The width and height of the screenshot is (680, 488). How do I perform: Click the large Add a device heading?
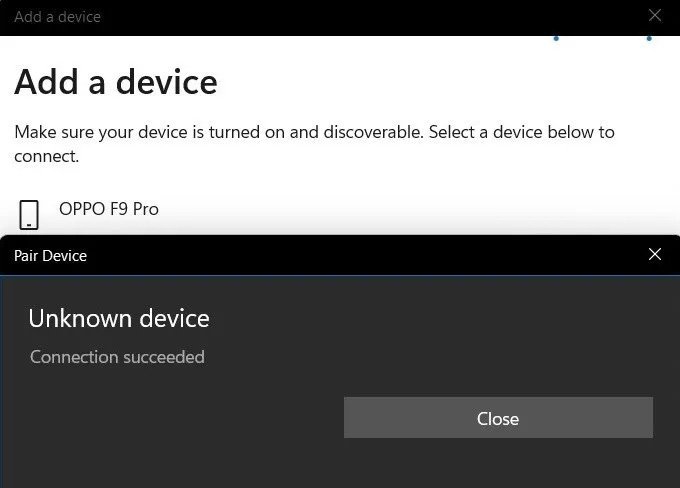pyautogui.click(x=116, y=82)
